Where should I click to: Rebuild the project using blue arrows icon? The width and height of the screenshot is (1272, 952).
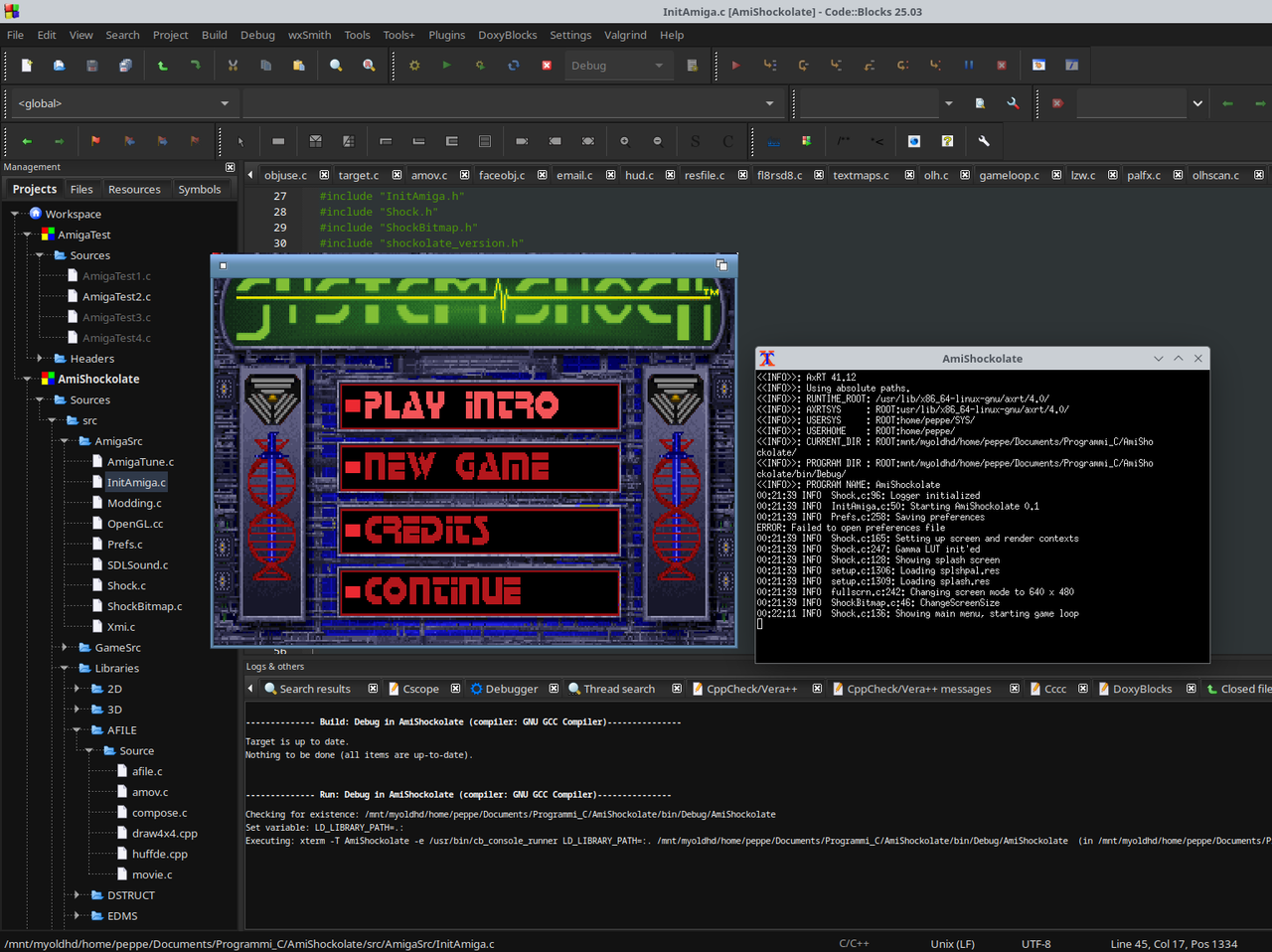tap(514, 66)
